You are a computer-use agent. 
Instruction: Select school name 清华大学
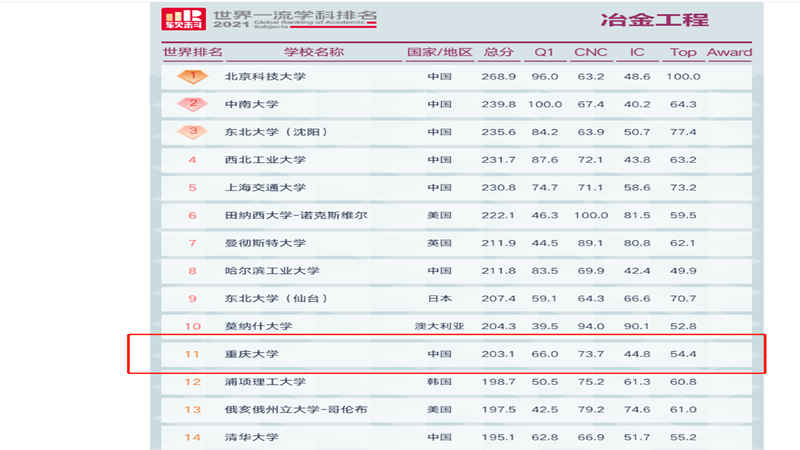coord(252,437)
